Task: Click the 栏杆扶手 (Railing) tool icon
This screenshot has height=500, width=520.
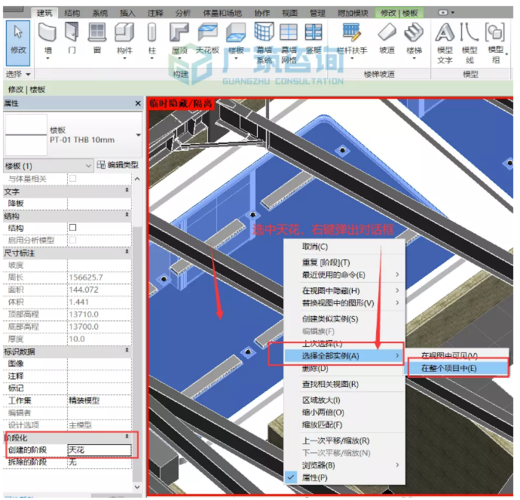Action: pos(352,32)
